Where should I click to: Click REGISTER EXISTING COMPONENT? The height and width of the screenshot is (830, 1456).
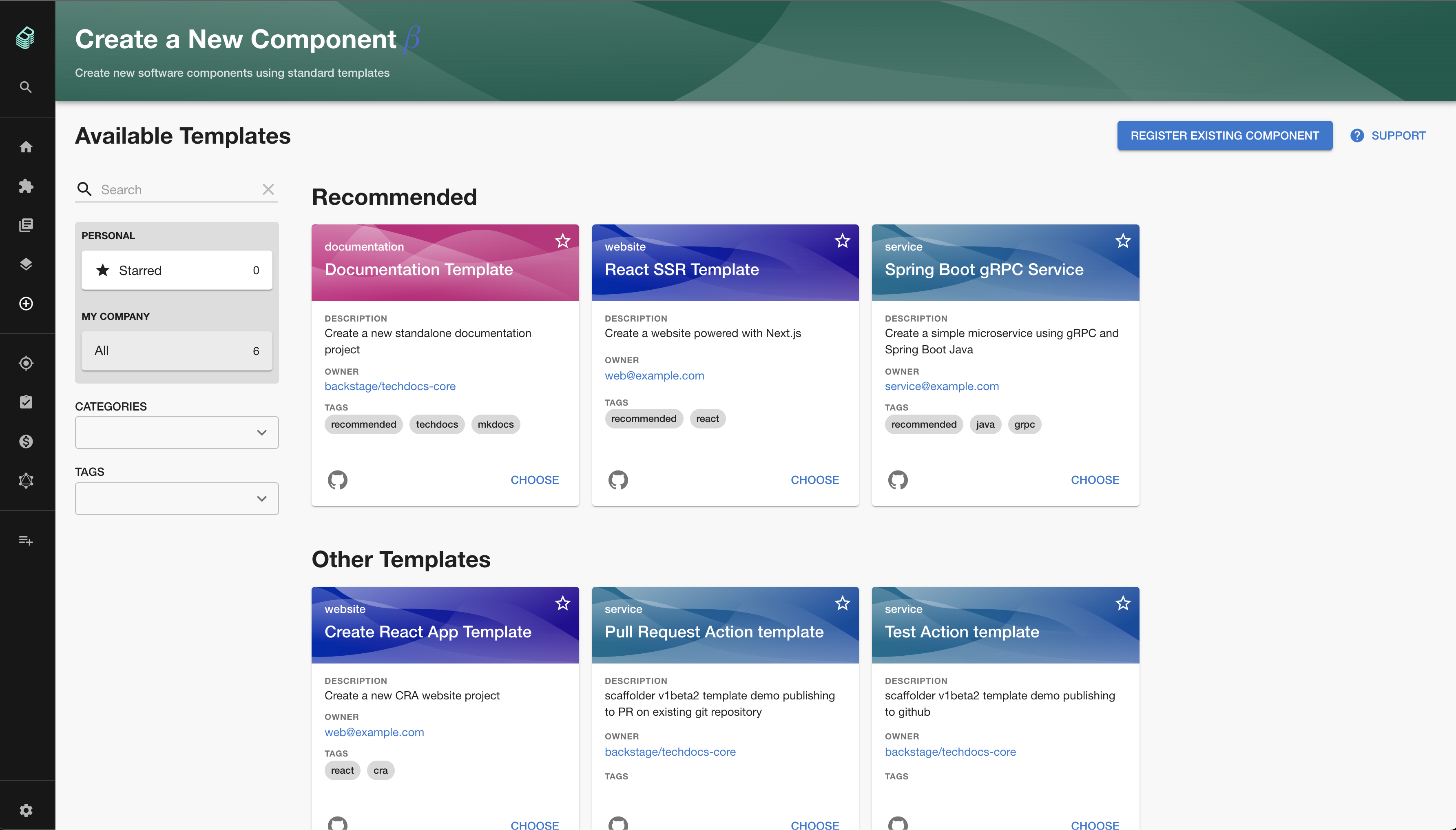[1225, 135]
